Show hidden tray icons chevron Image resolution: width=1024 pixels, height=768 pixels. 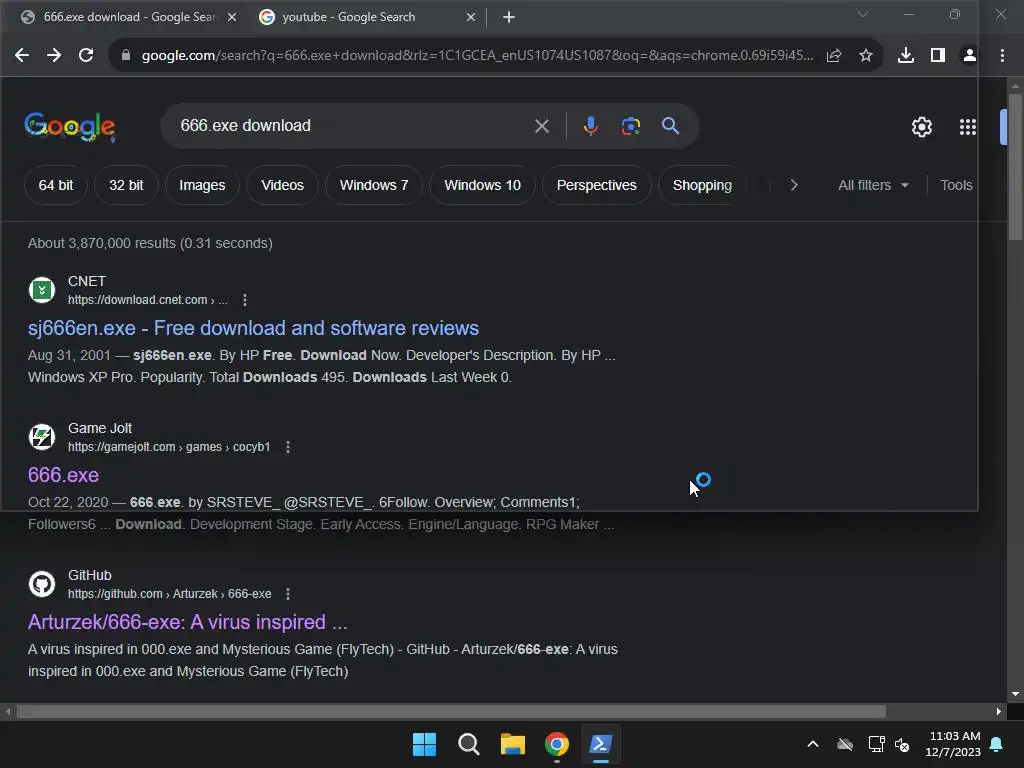(x=813, y=744)
